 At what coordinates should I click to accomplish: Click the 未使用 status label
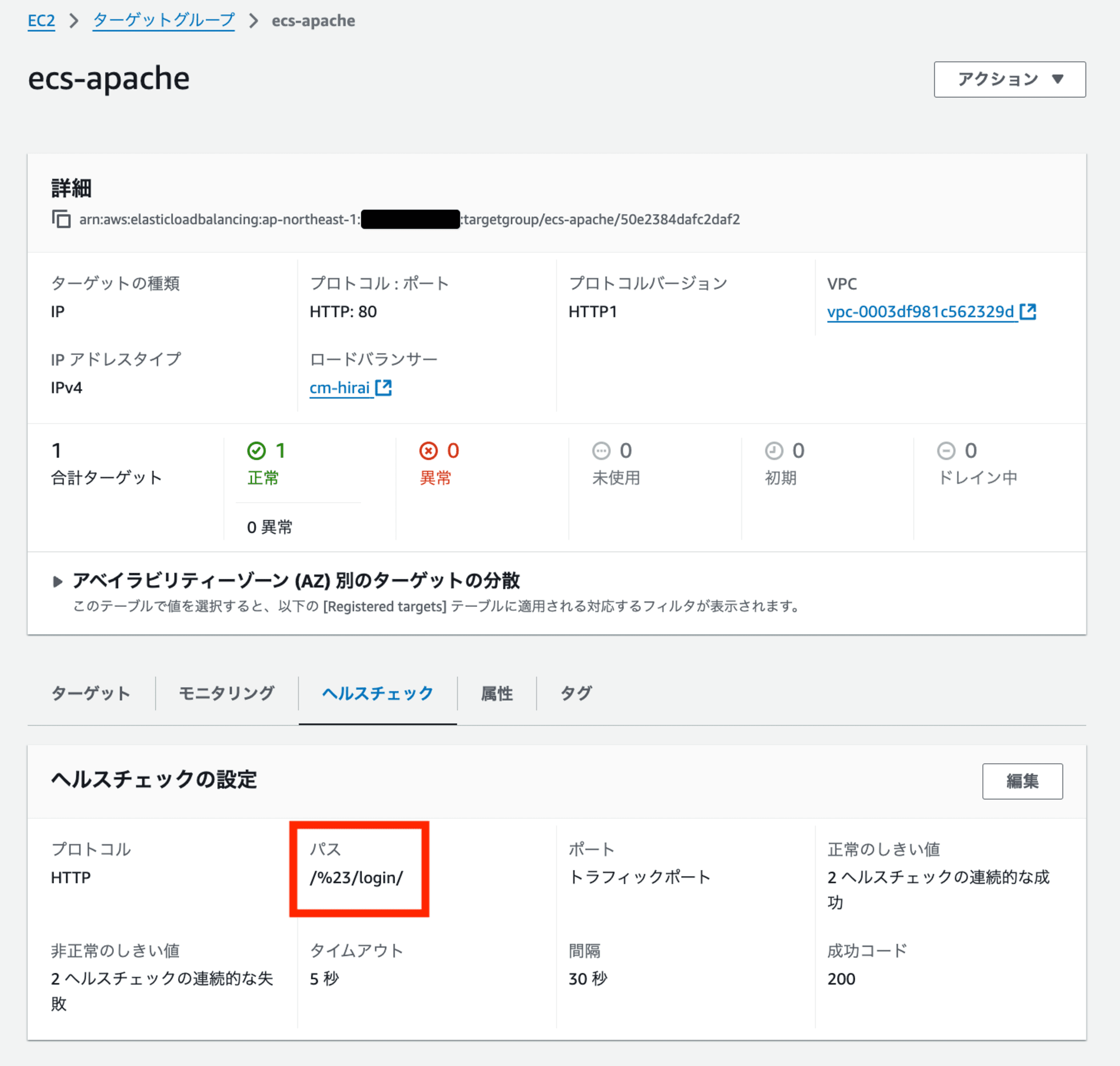click(616, 478)
